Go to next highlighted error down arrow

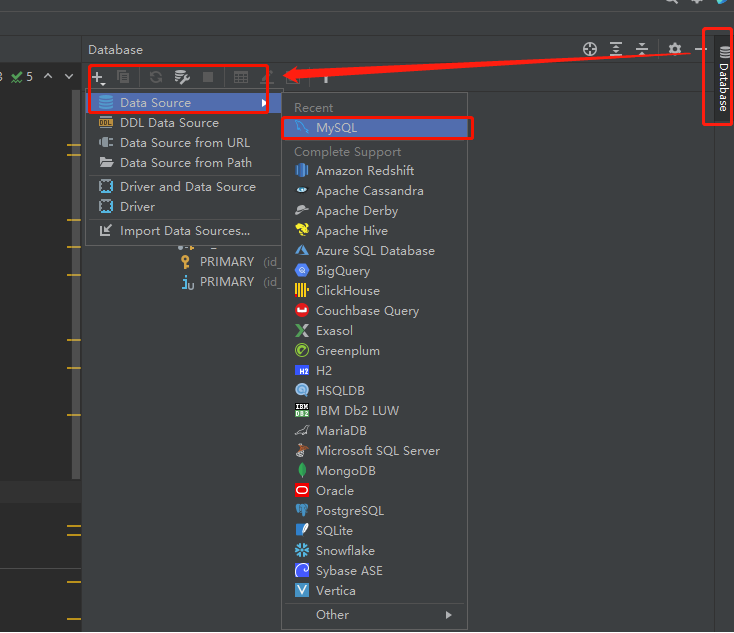pyautogui.click(x=69, y=76)
